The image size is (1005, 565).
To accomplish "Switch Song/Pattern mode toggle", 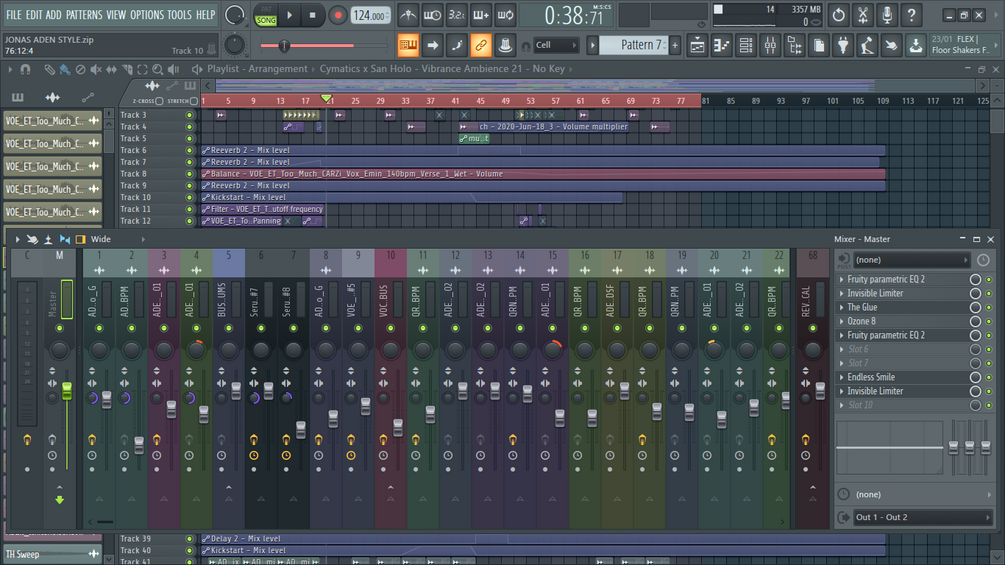I will 265,15.
